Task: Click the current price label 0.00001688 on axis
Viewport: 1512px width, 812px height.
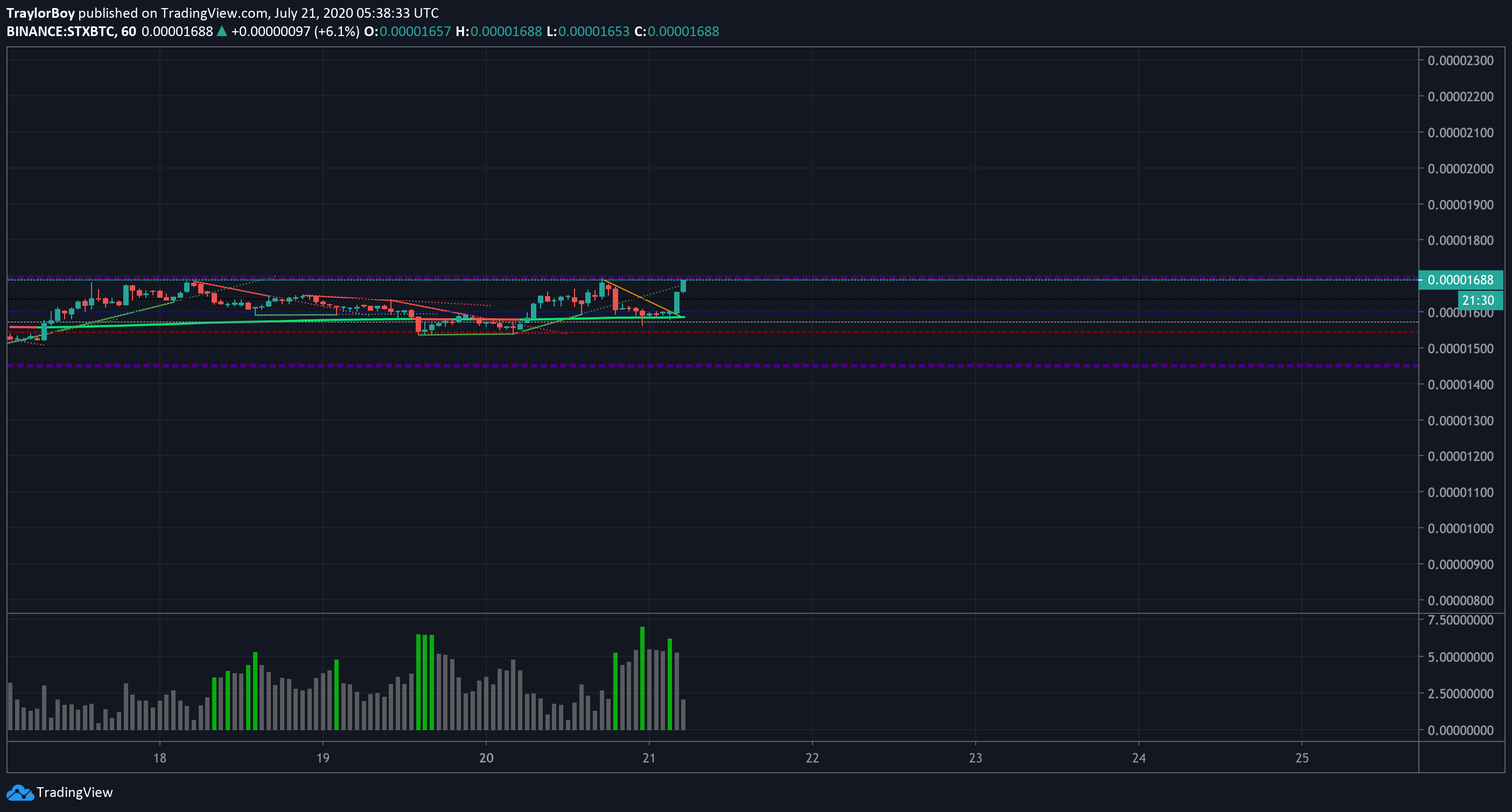Action: pyautogui.click(x=1460, y=280)
